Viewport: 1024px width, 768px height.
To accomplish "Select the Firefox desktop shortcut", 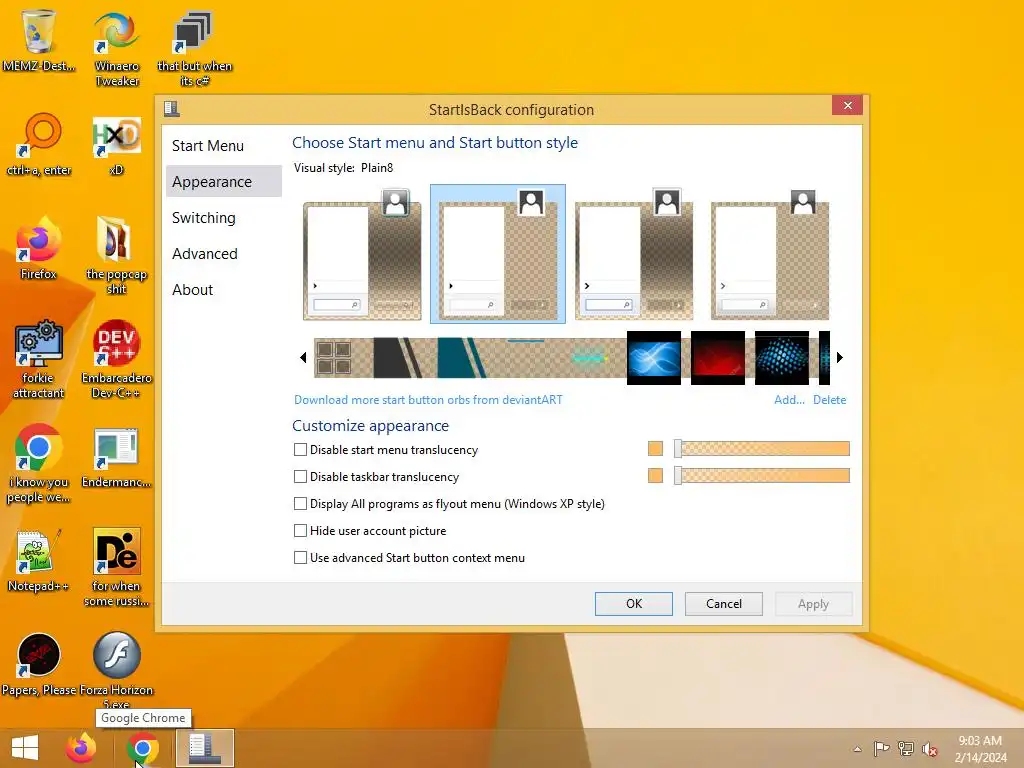I will point(39,248).
